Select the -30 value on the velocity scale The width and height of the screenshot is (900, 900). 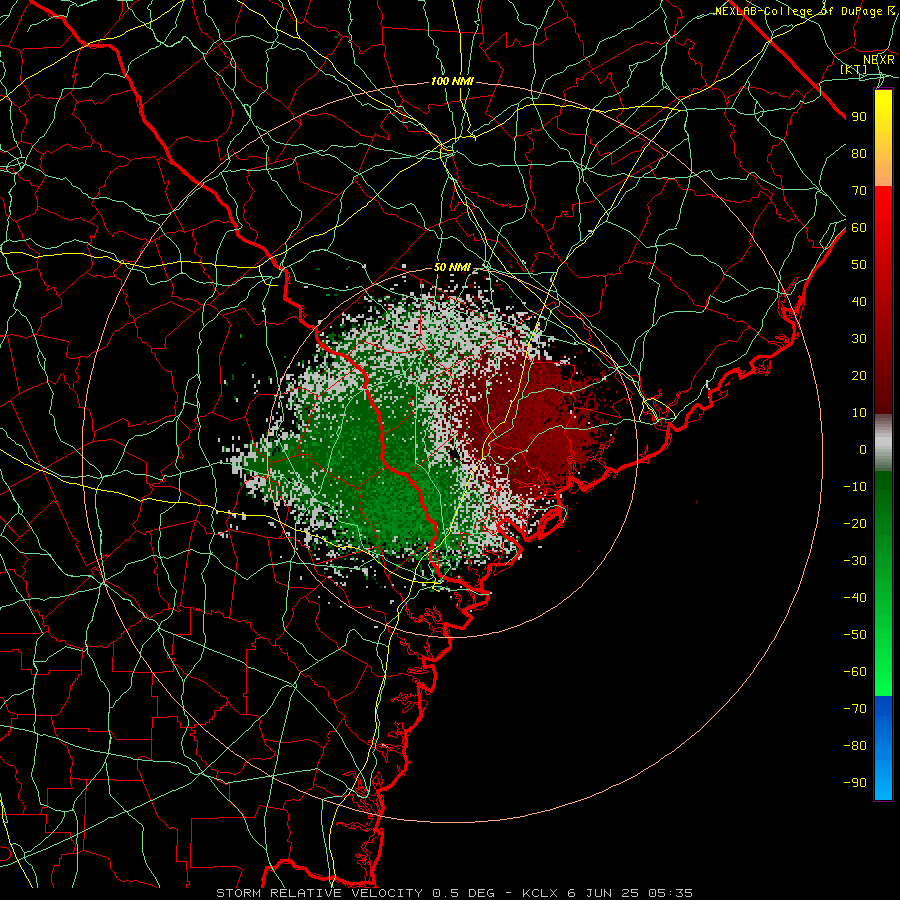tap(855, 560)
